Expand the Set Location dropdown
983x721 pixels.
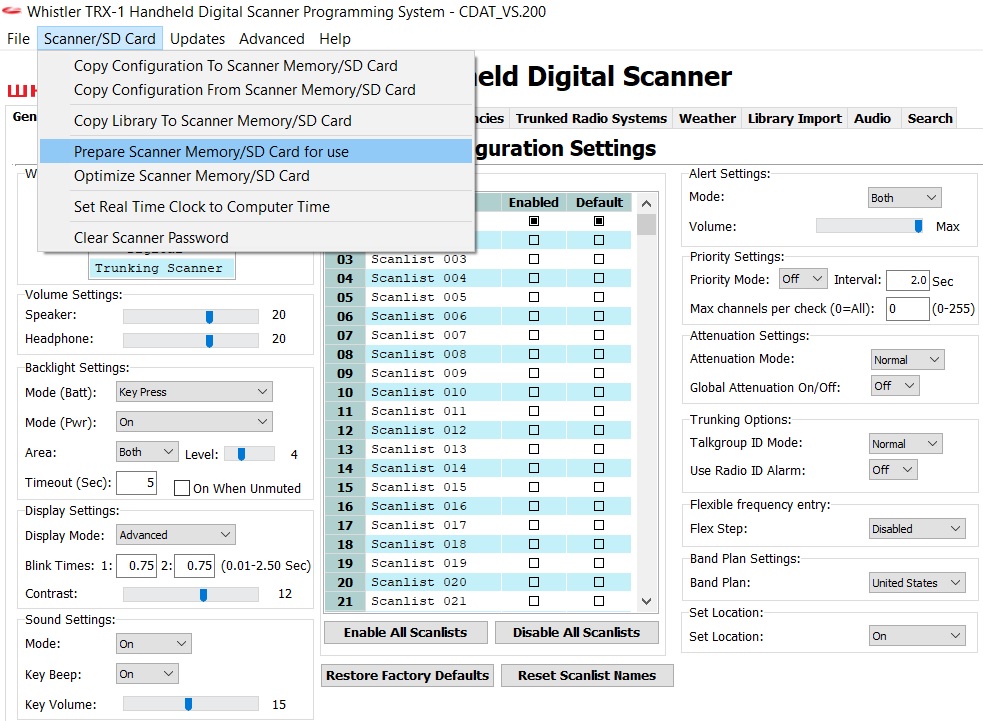[x=917, y=636]
